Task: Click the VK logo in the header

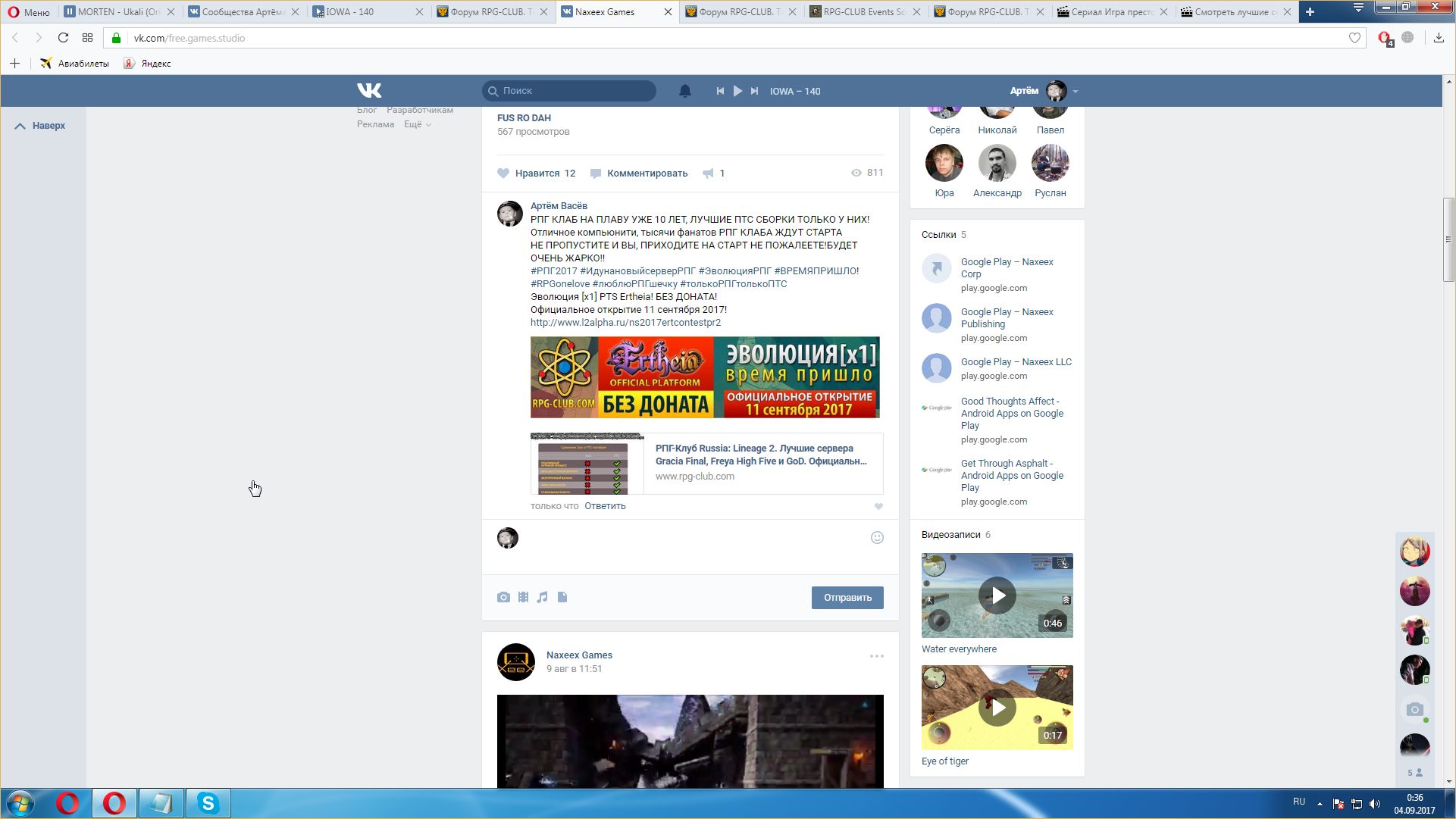Action: point(369,91)
